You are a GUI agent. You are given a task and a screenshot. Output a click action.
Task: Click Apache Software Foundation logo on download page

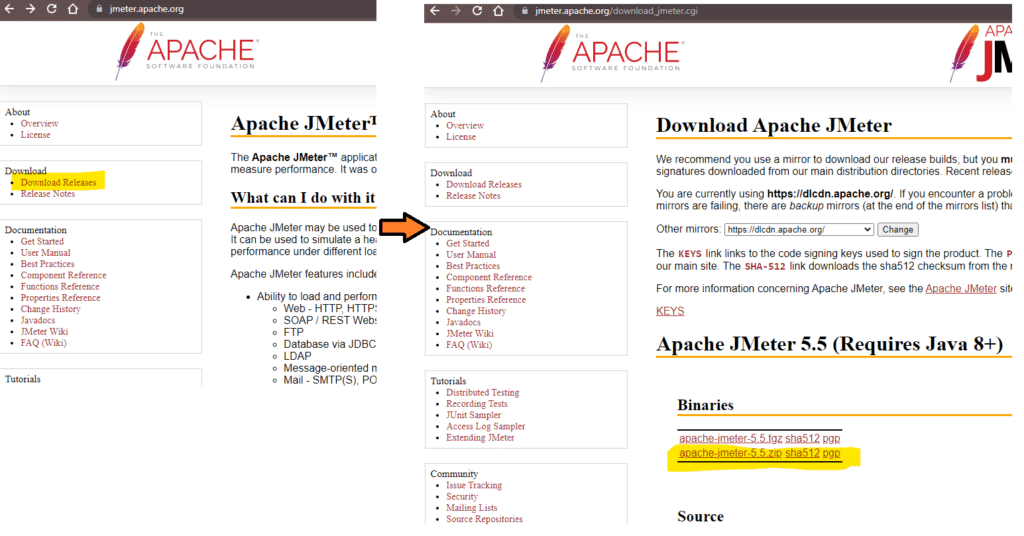(612, 54)
